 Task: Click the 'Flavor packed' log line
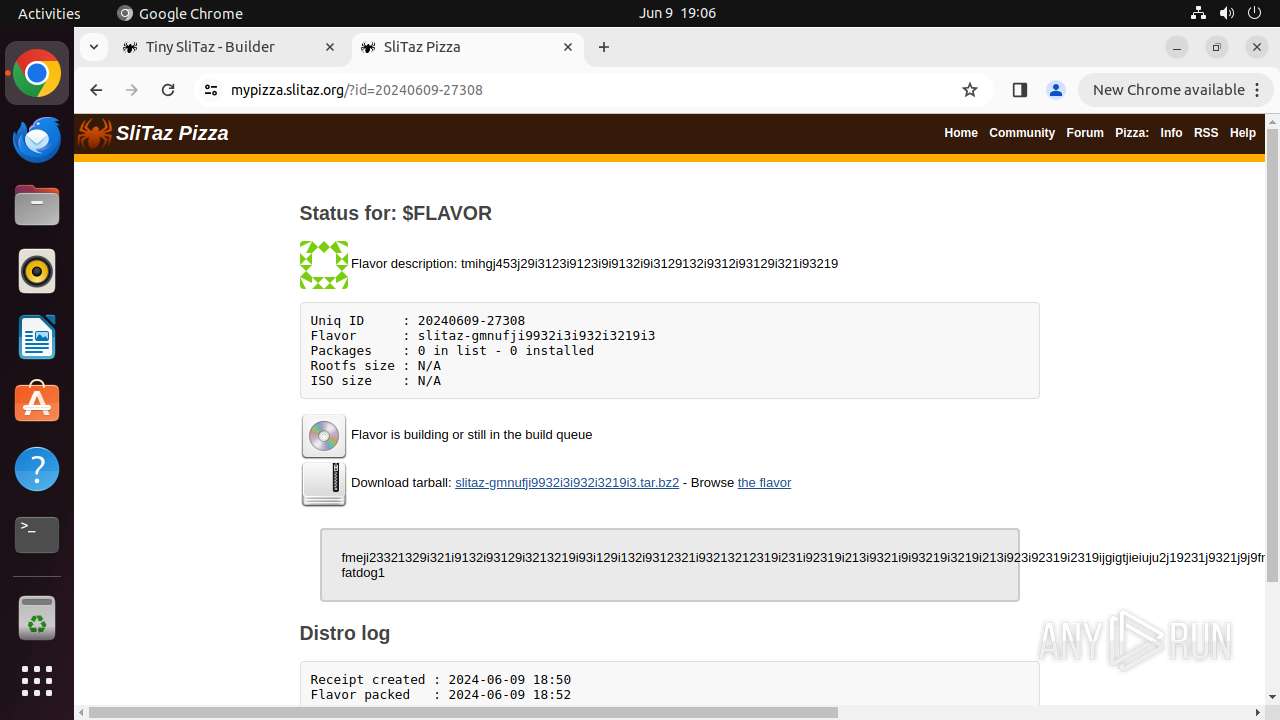click(x=441, y=695)
